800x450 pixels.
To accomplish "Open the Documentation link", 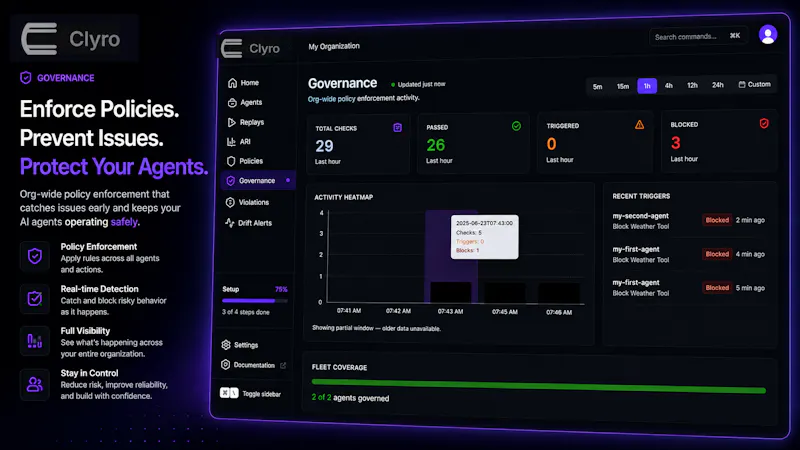I will pos(254,365).
